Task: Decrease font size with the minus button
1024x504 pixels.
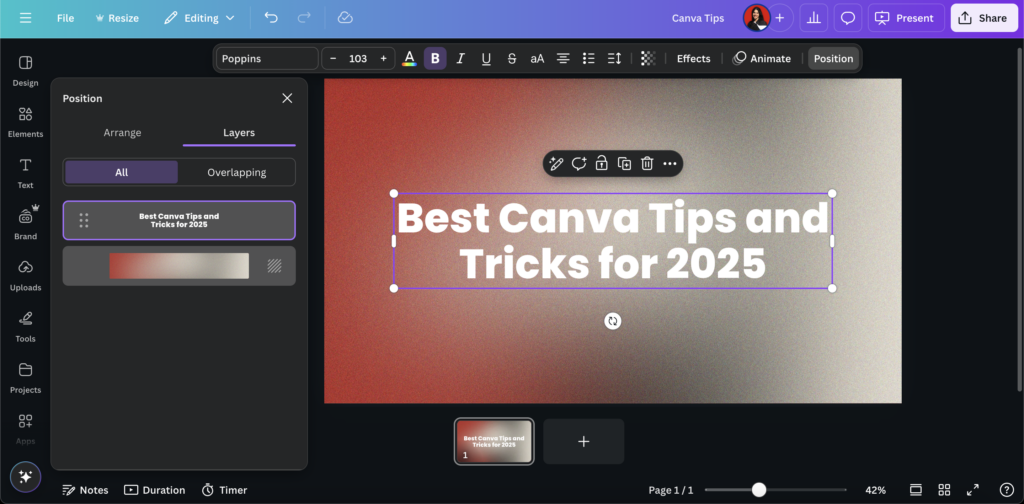Action: click(x=333, y=59)
